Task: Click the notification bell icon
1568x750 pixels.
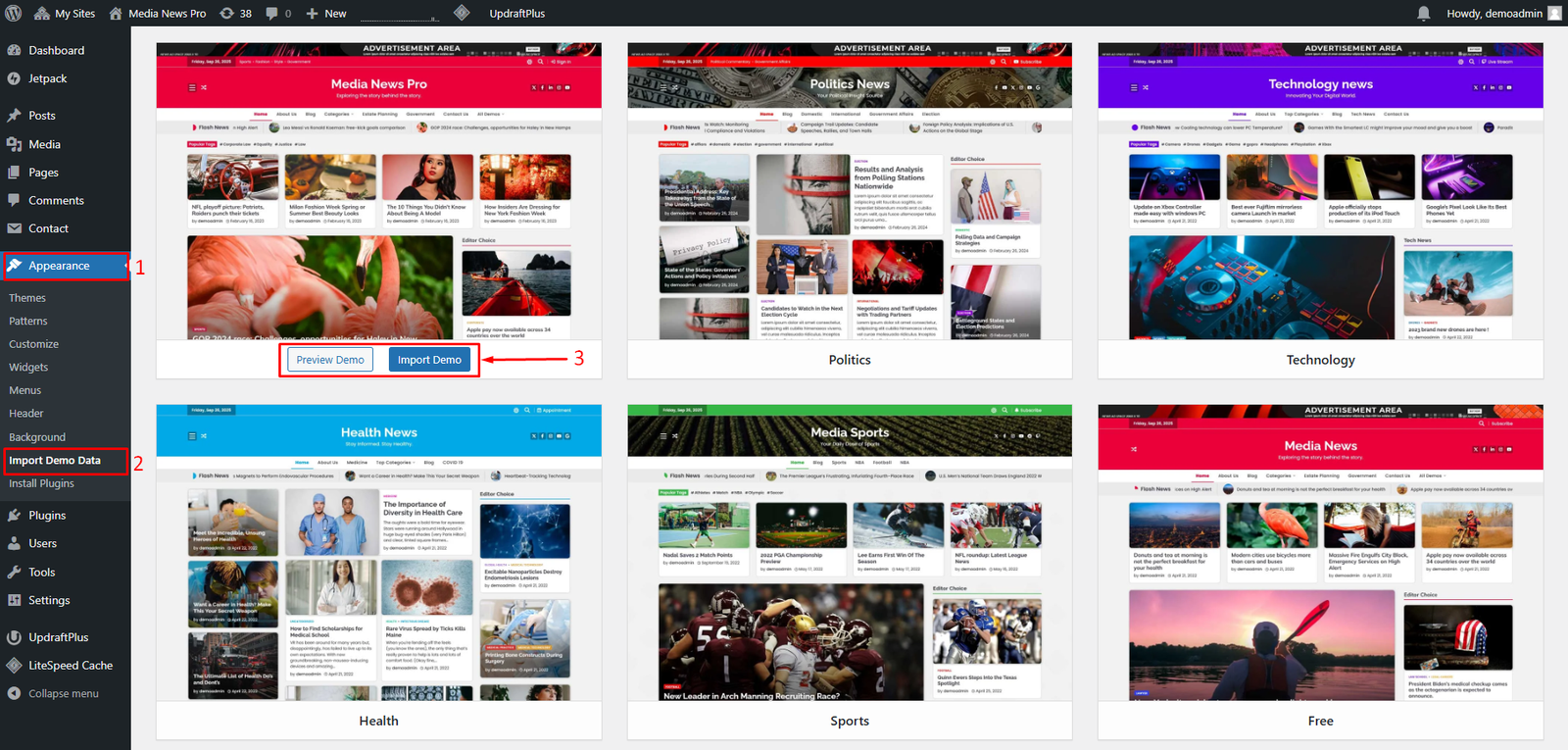Action: pyautogui.click(x=1424, y=13)
